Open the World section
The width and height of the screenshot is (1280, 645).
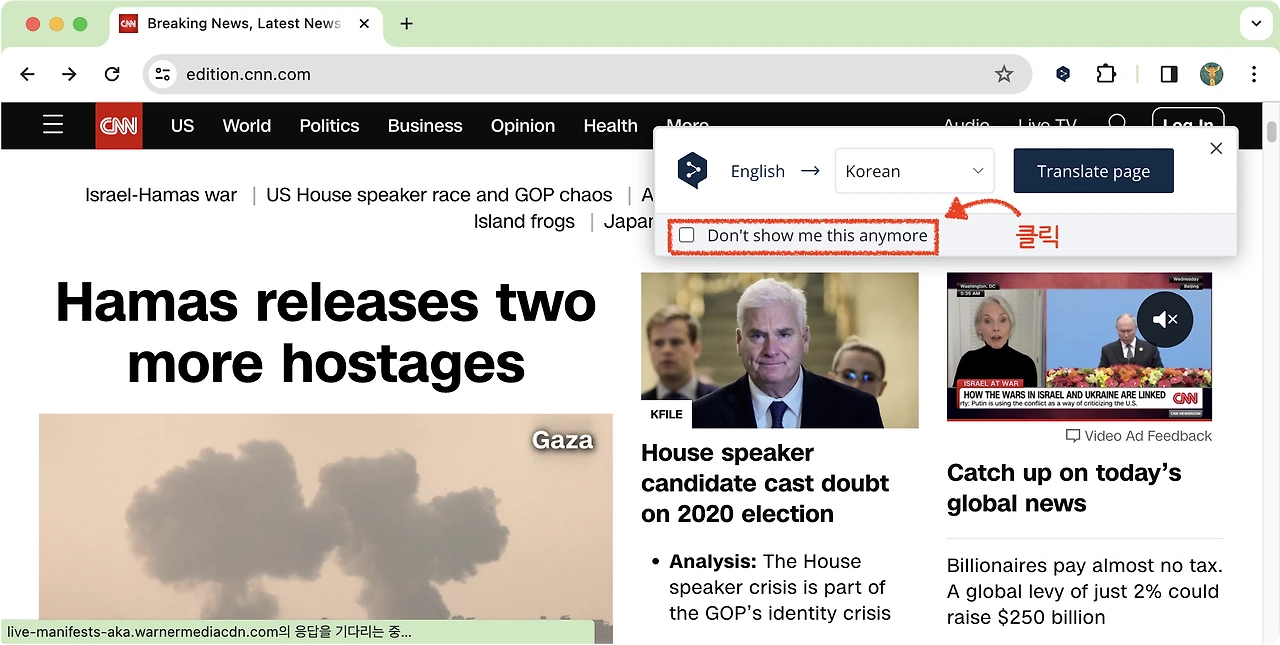(247, 126)
